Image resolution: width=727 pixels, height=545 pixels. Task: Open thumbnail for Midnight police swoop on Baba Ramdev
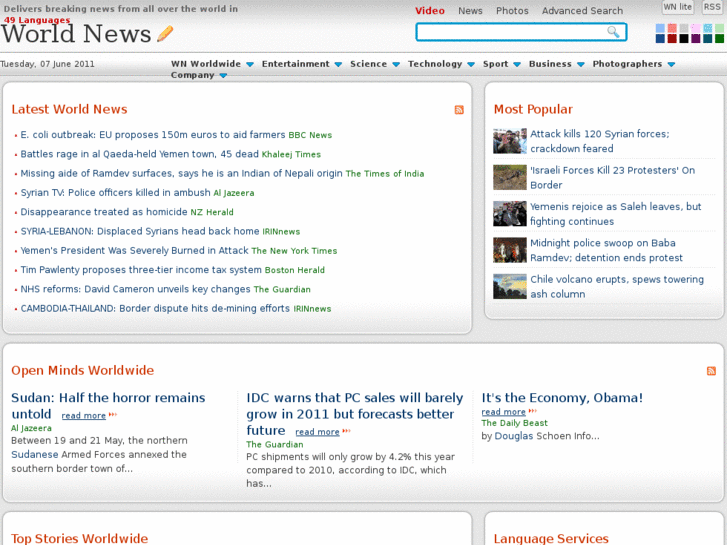(510, 250)
